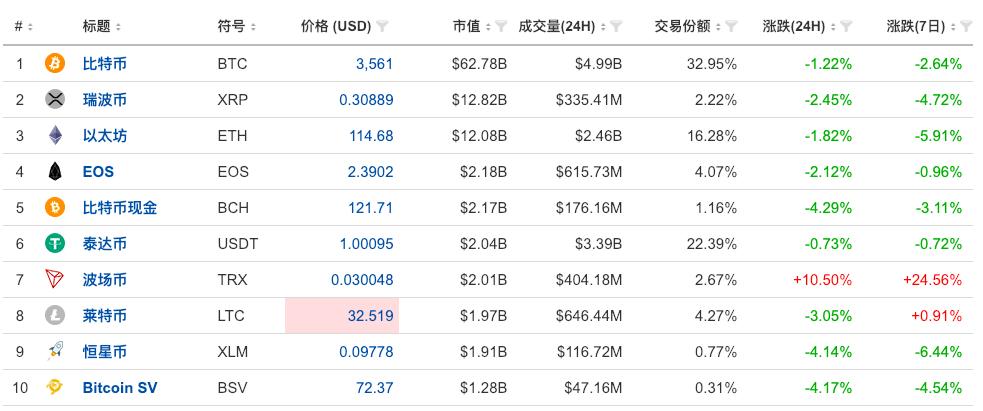Screen dimensions: 983x411
Task: Click the Litecoin (莱特币) grey icon
Action: [x=55, y=315]
